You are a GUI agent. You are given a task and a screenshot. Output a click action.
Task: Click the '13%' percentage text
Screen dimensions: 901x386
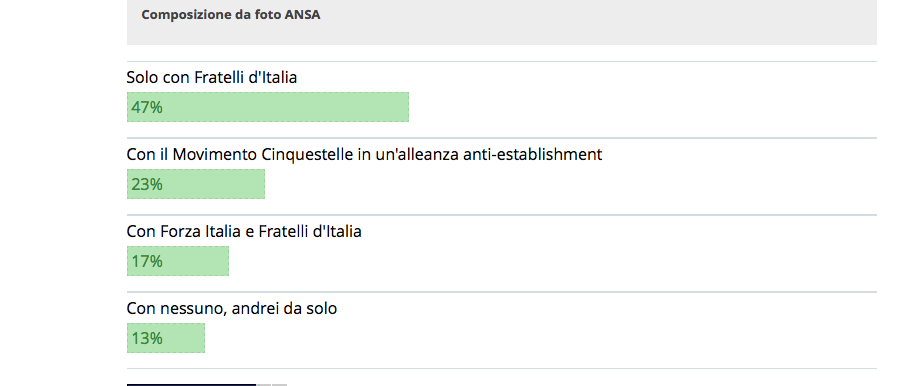tap(147, 338)
